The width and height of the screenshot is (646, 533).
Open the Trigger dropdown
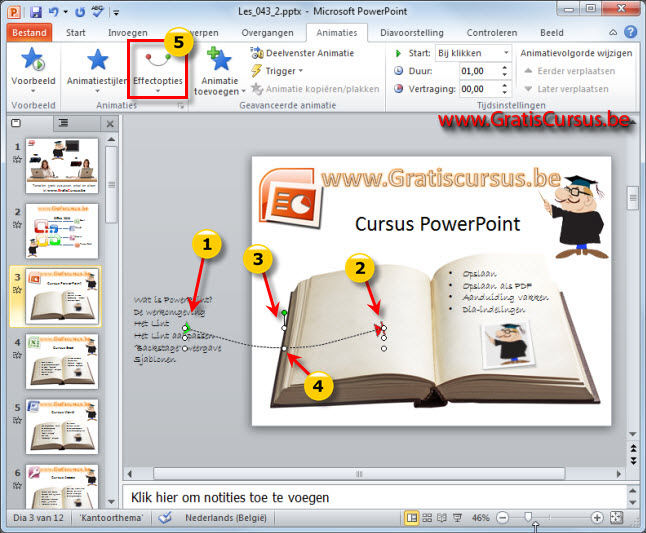[277, 71]
